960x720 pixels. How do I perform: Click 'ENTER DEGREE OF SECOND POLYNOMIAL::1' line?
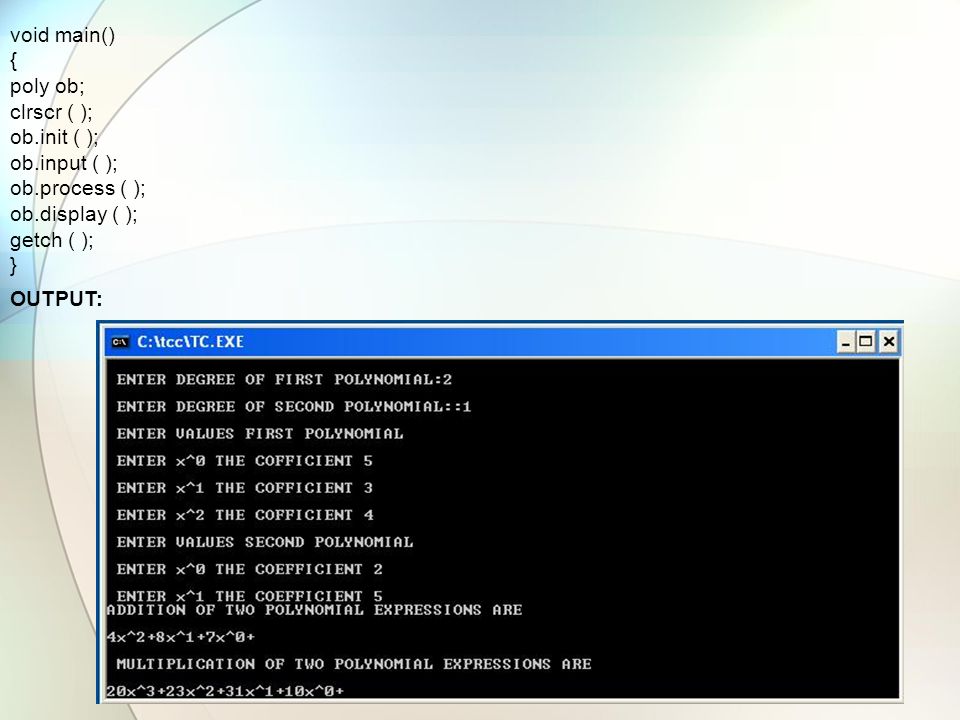(x=294, y=407)
